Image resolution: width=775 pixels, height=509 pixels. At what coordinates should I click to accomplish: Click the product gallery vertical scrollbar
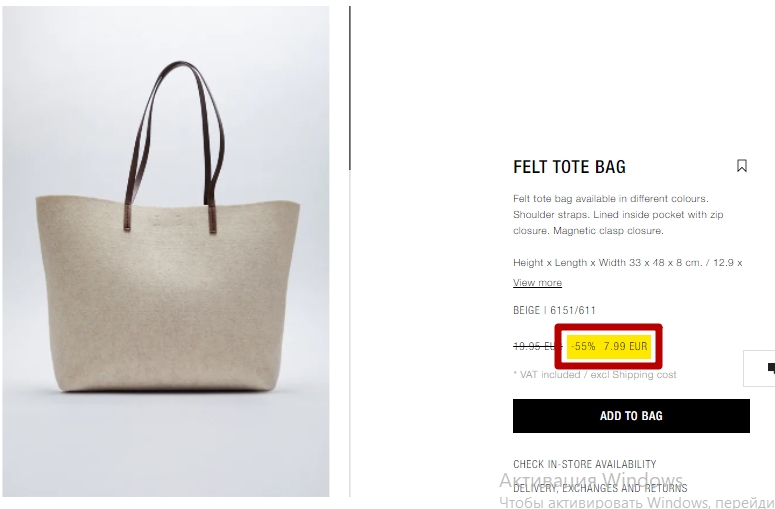[x=350, y=88]
